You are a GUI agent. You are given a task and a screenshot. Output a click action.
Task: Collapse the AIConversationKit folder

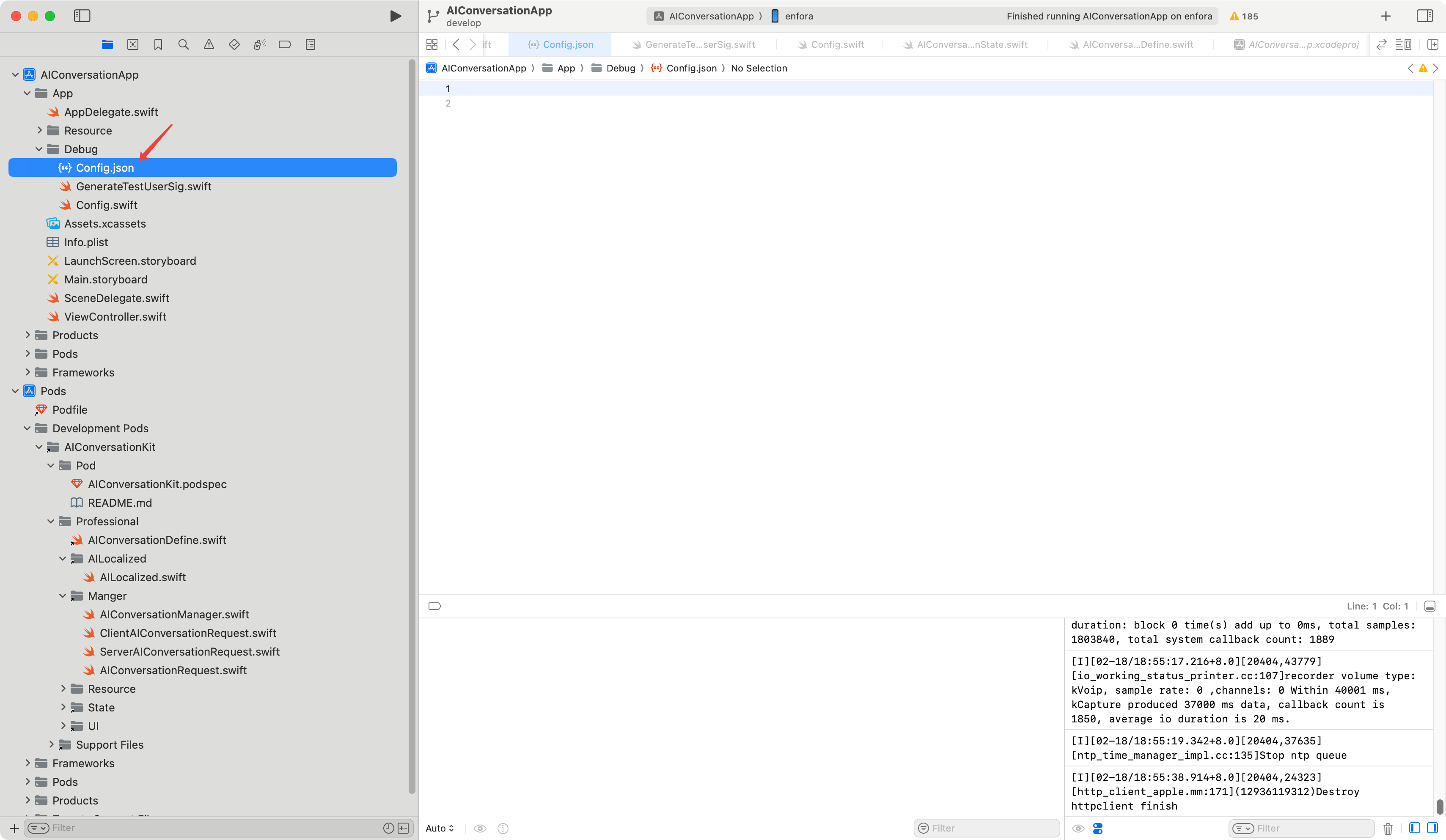[x=39, y=447]
